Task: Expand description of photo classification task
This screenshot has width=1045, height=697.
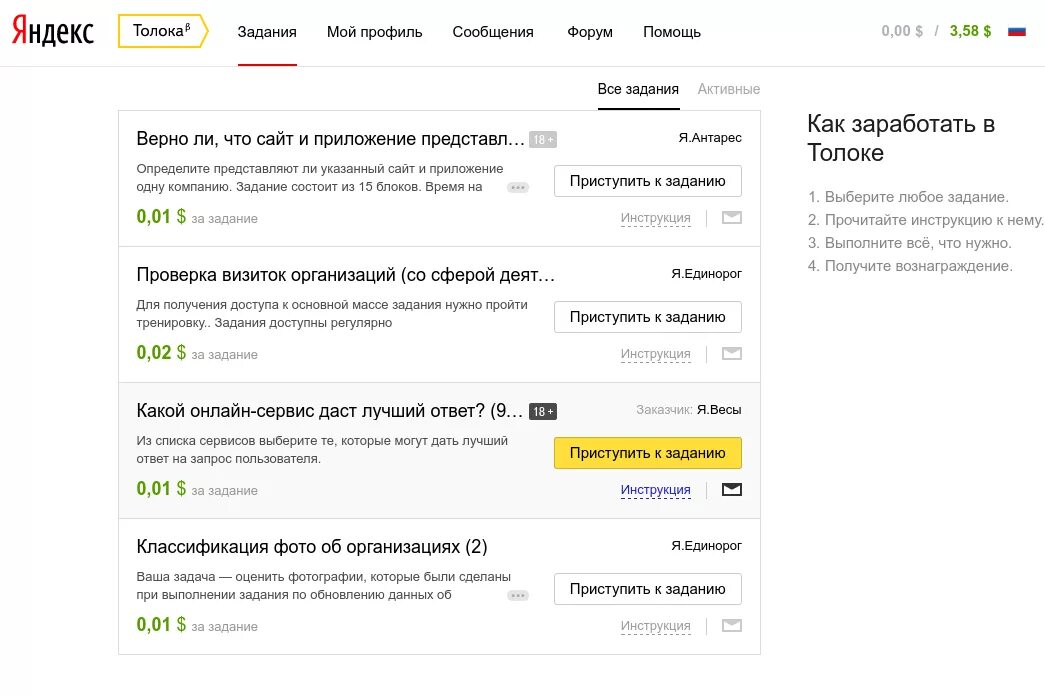Action: 517,595
